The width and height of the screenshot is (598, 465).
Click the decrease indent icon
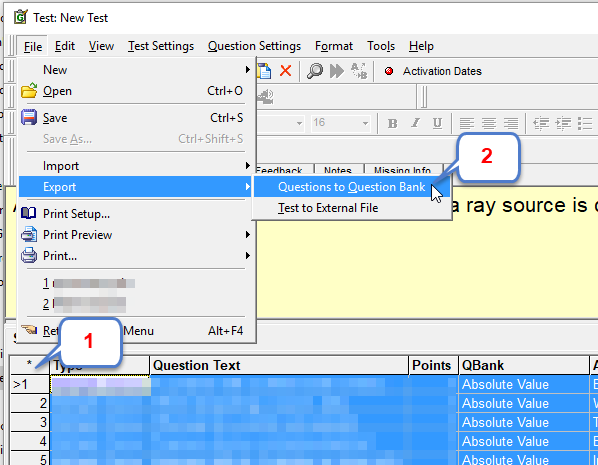(x=541, y=123)
